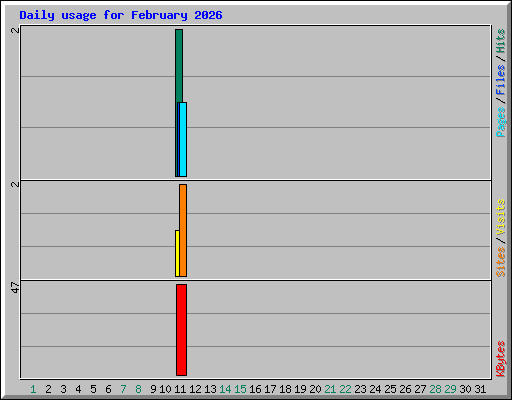The width and height of the screenshot is (512, 400).
Task: Click day 5 on the date axis
Action: click(93, 389)
